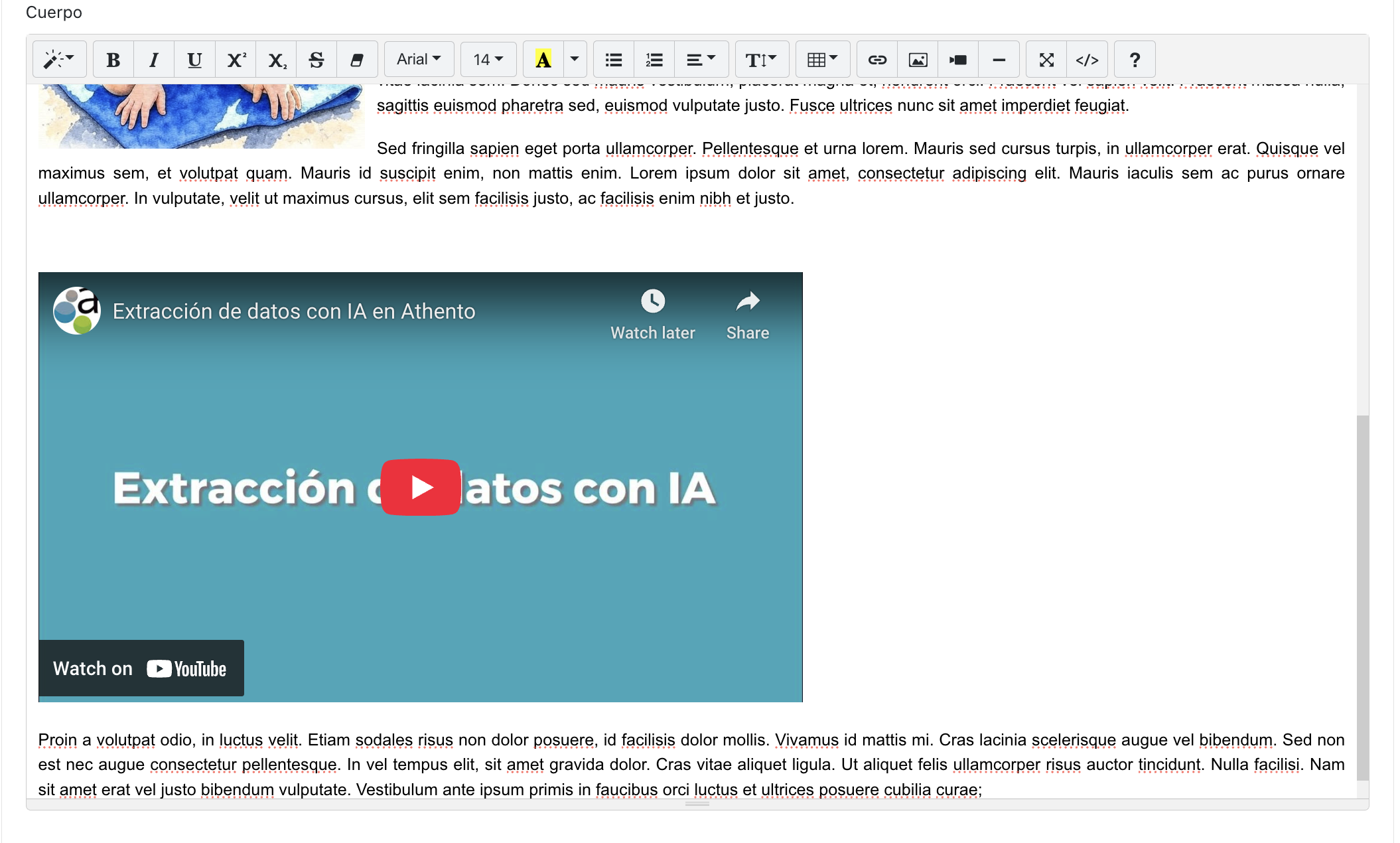
Task: Toggle italic formatting
Action: (154, 60)
